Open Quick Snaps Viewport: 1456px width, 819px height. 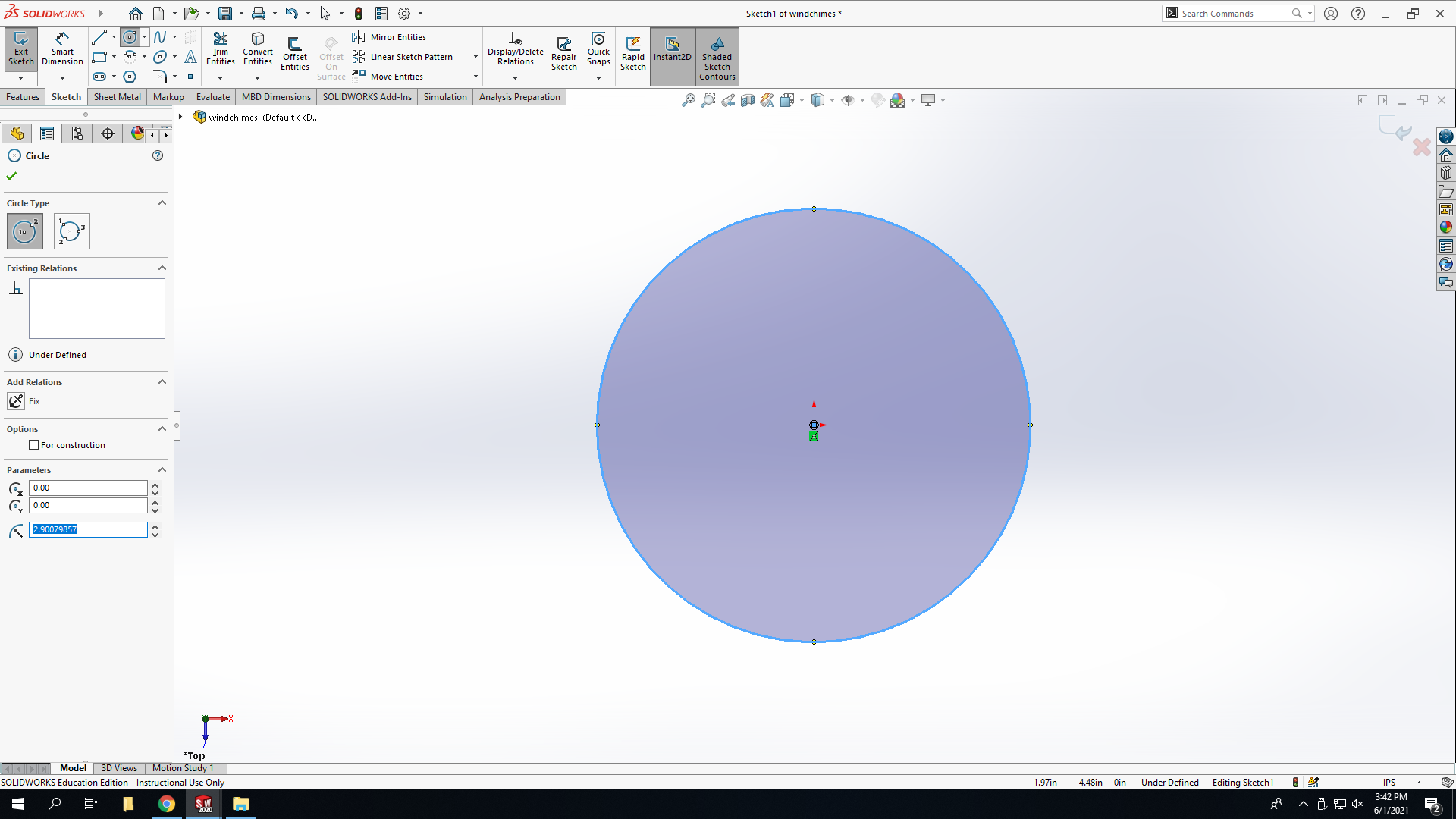coord(598,50)
